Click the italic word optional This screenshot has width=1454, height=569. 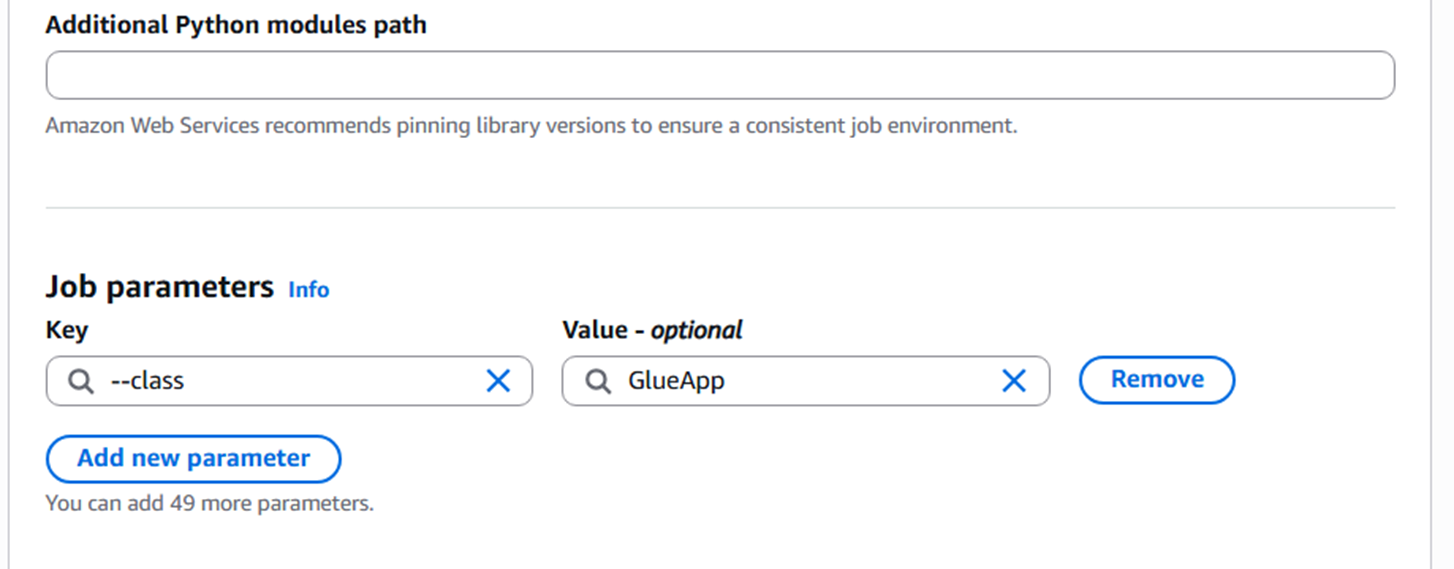pos(697,330)
